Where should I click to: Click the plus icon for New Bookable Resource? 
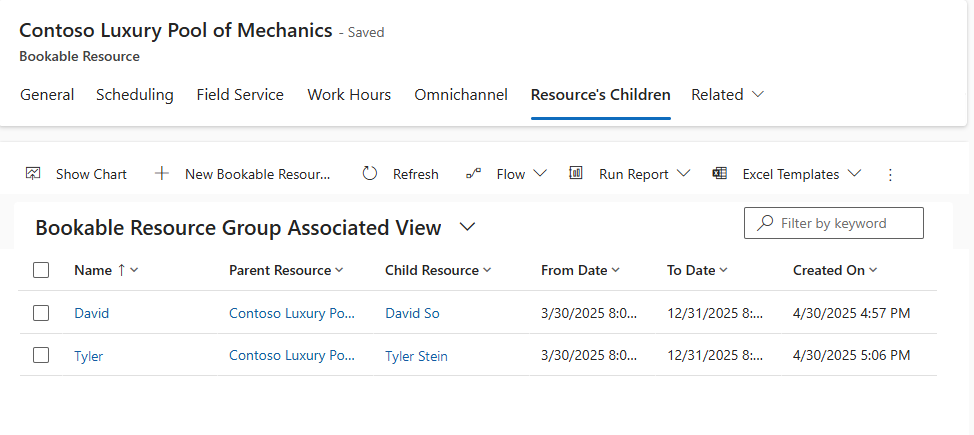(x=162, y=174)
